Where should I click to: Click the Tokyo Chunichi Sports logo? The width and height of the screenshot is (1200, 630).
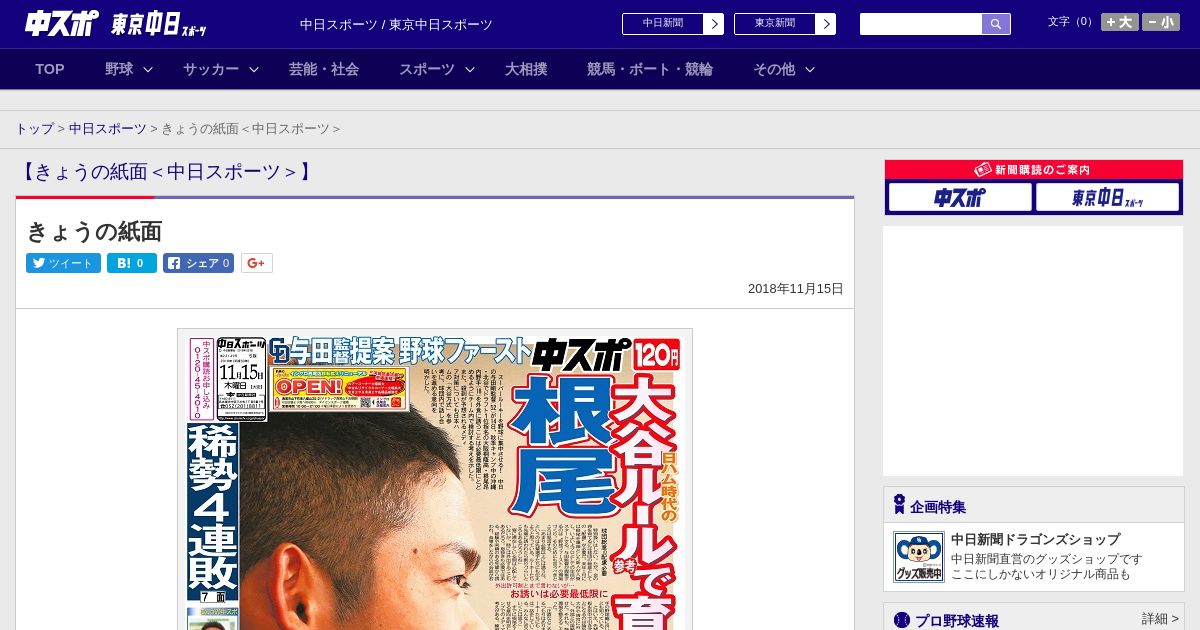point(159,24)
